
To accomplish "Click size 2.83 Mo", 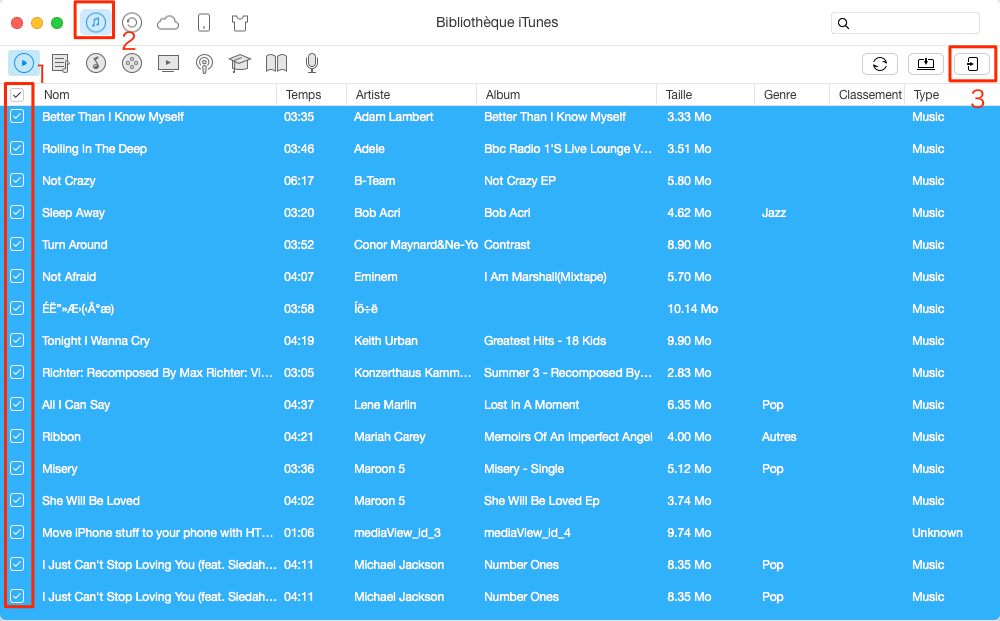I will point(689,372).
